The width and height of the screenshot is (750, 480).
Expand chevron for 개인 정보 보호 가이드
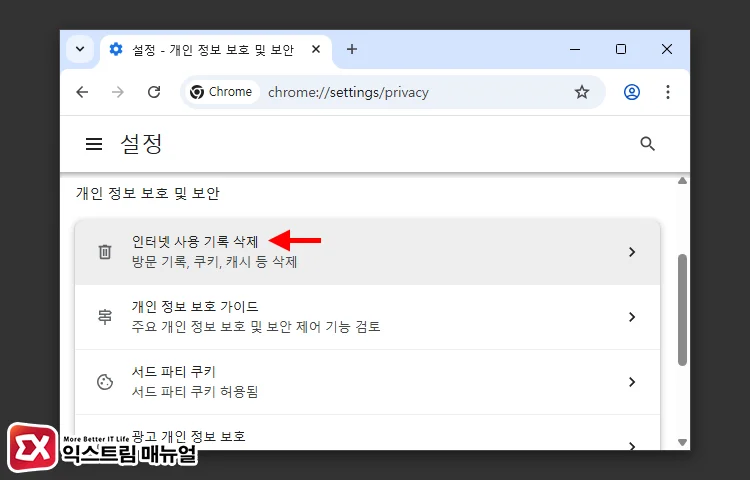pyautogui.click(x=632, y=317)
